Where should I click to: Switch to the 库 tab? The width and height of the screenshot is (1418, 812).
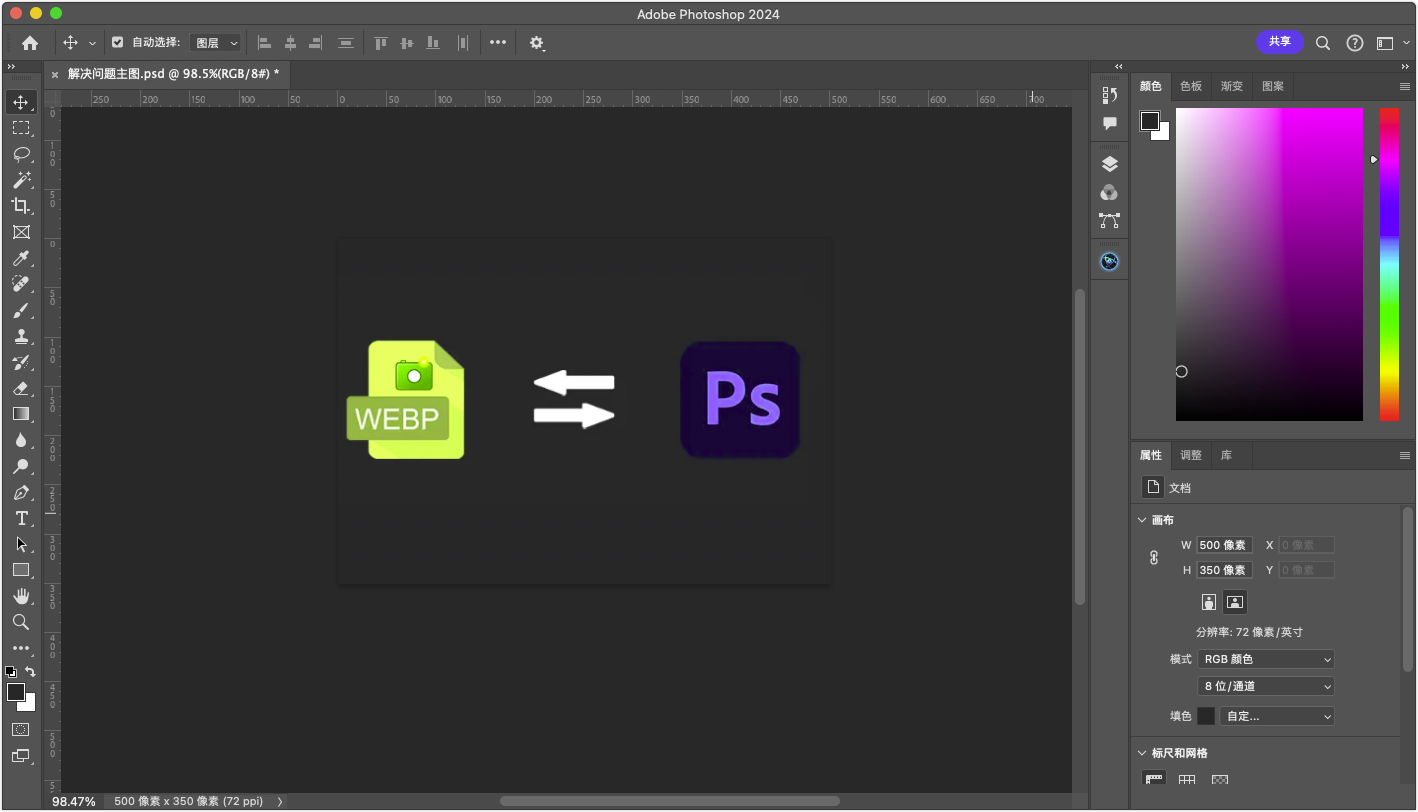pyautogui.click(x=1226, y=455)
